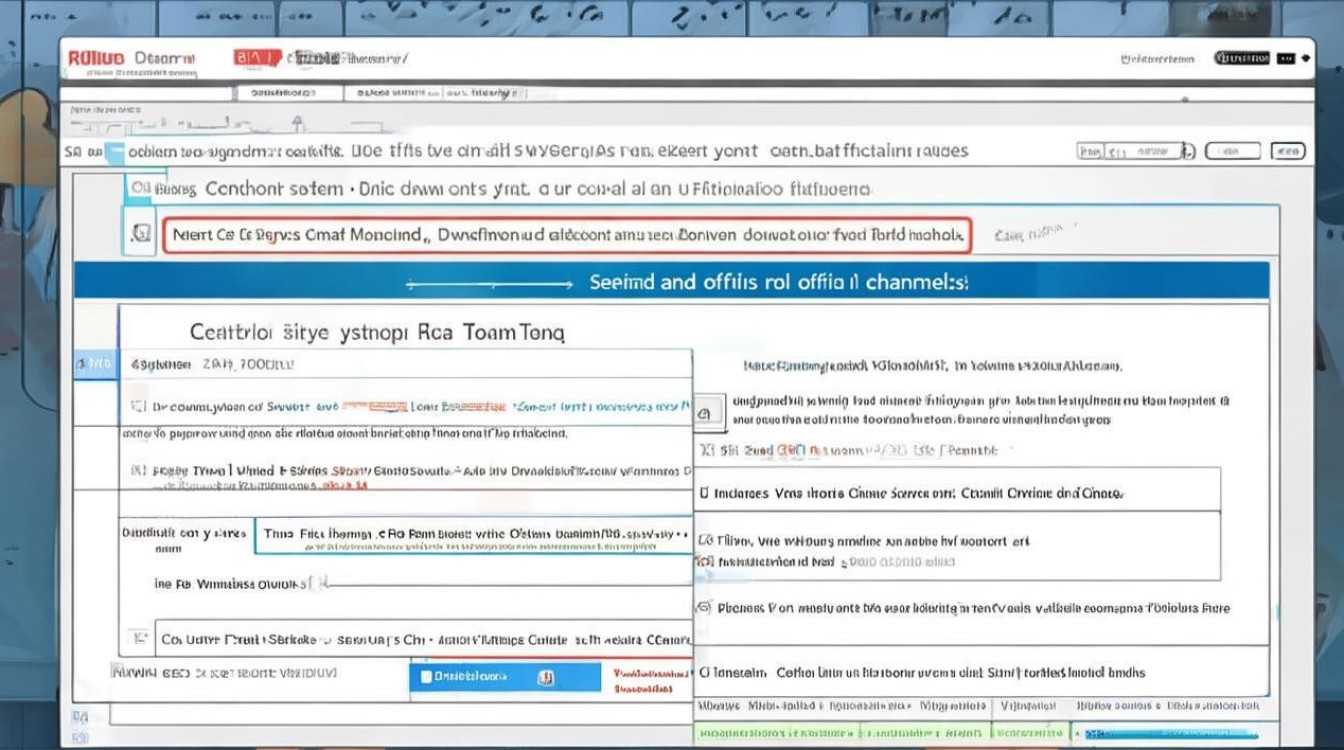Select the radio option 'Plcness V on wnesly'
Image resolution: width=1344 pixels, height=750 pixels.
704,608
